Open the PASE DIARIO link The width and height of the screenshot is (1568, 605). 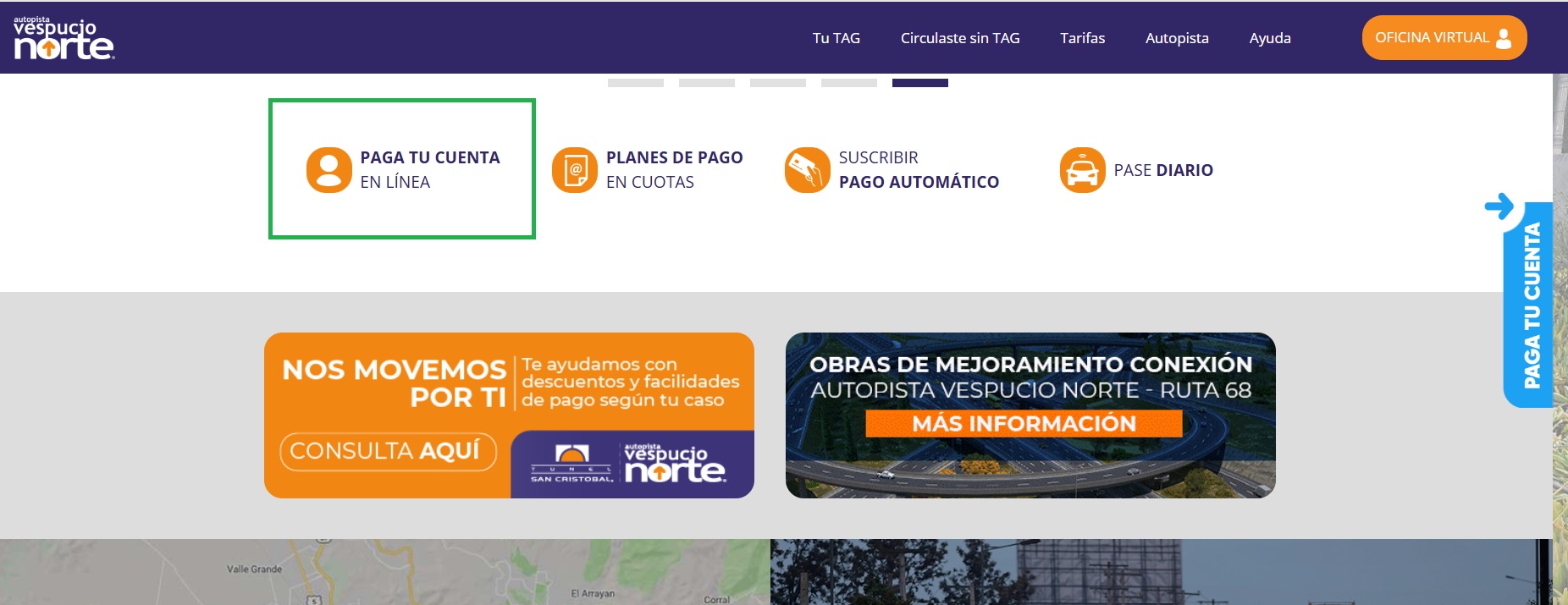[x=1136, y=170]
